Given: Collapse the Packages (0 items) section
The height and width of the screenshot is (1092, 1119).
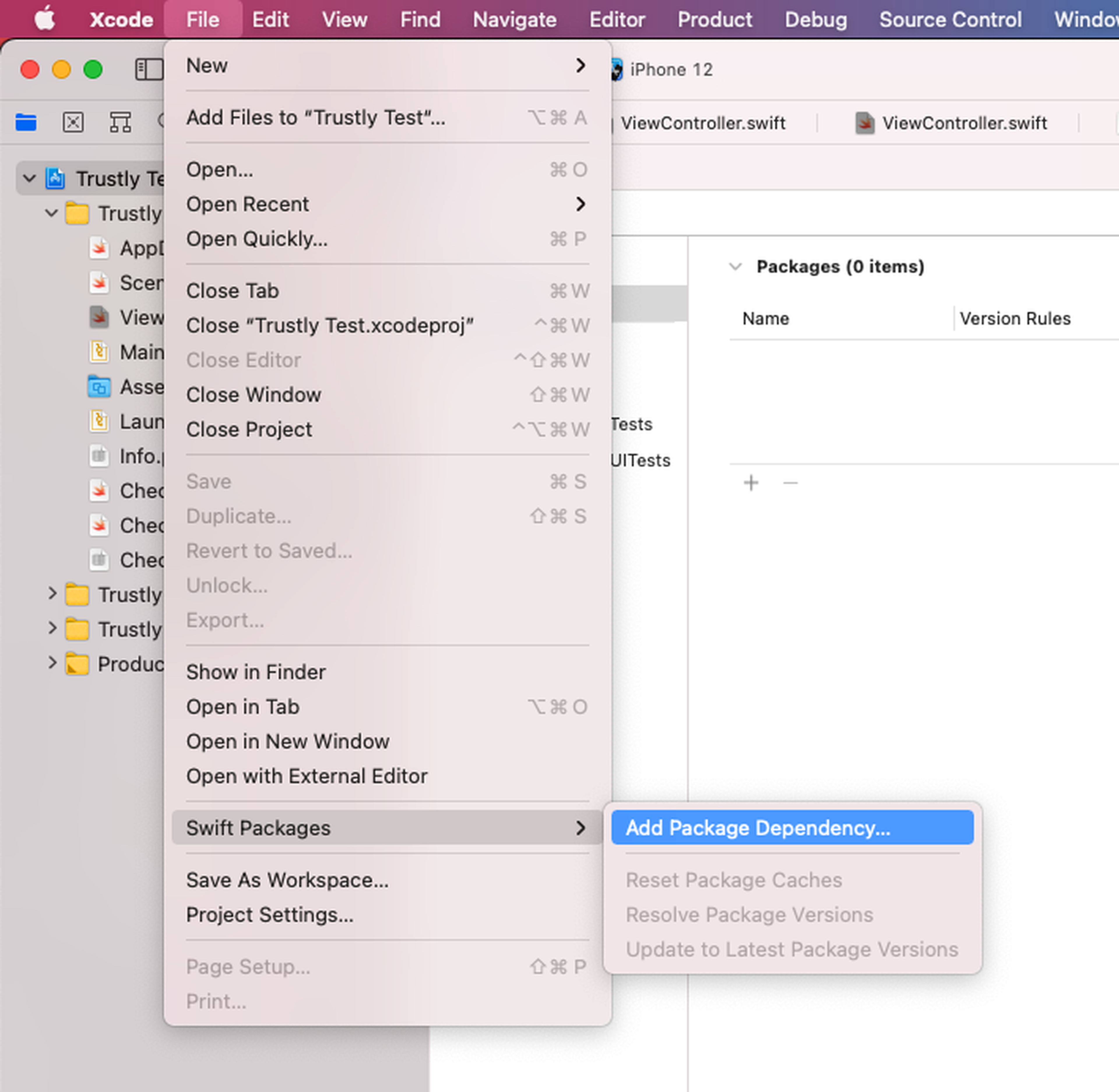Looking at the screenshot, I should pyautogui.click(x=735, y=267).
